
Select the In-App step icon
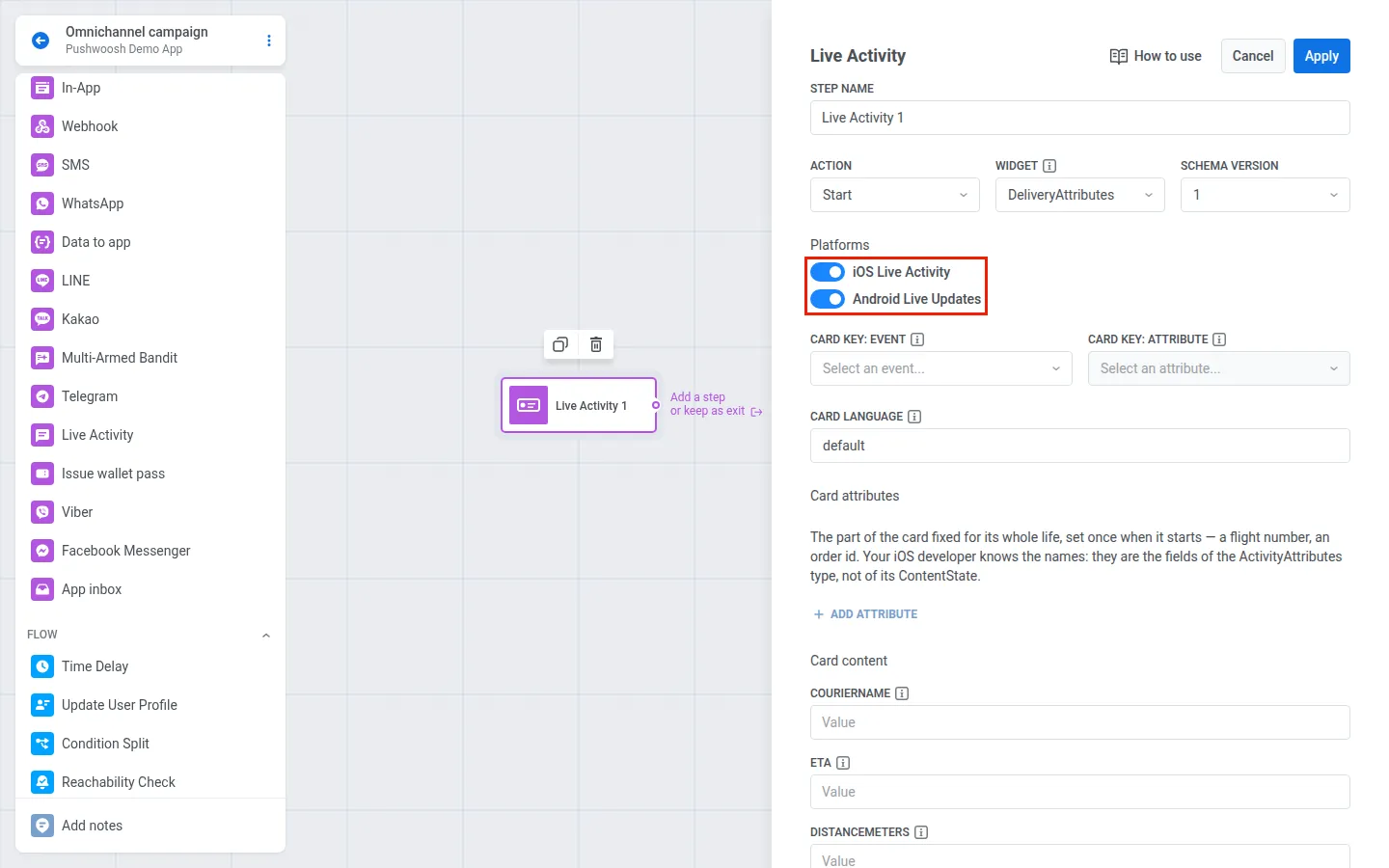pyautogui.click(x=42, y=88)
